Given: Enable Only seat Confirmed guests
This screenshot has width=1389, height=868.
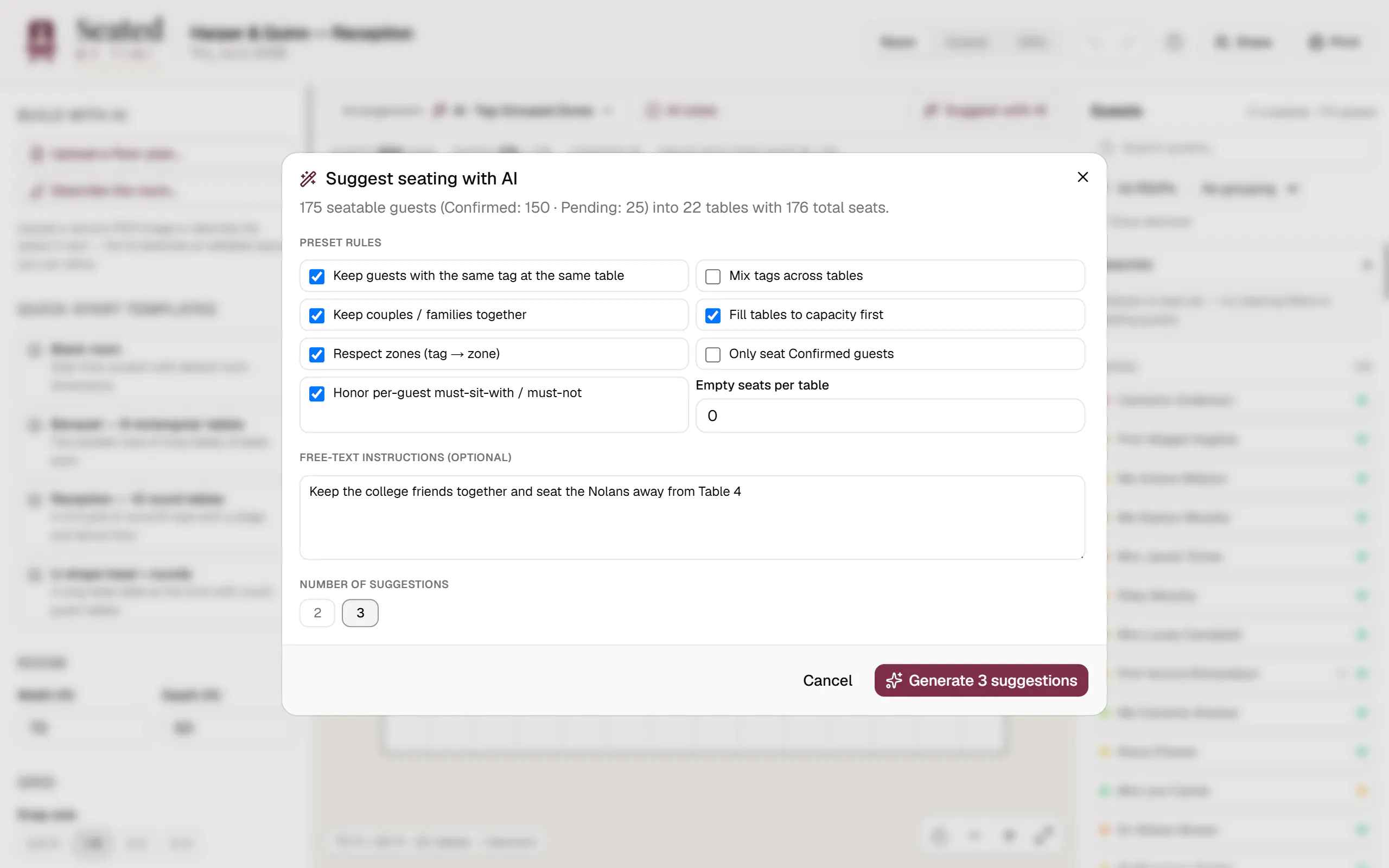Looking at the screenshot, I should pyautogui.click(x=713, y=354).
